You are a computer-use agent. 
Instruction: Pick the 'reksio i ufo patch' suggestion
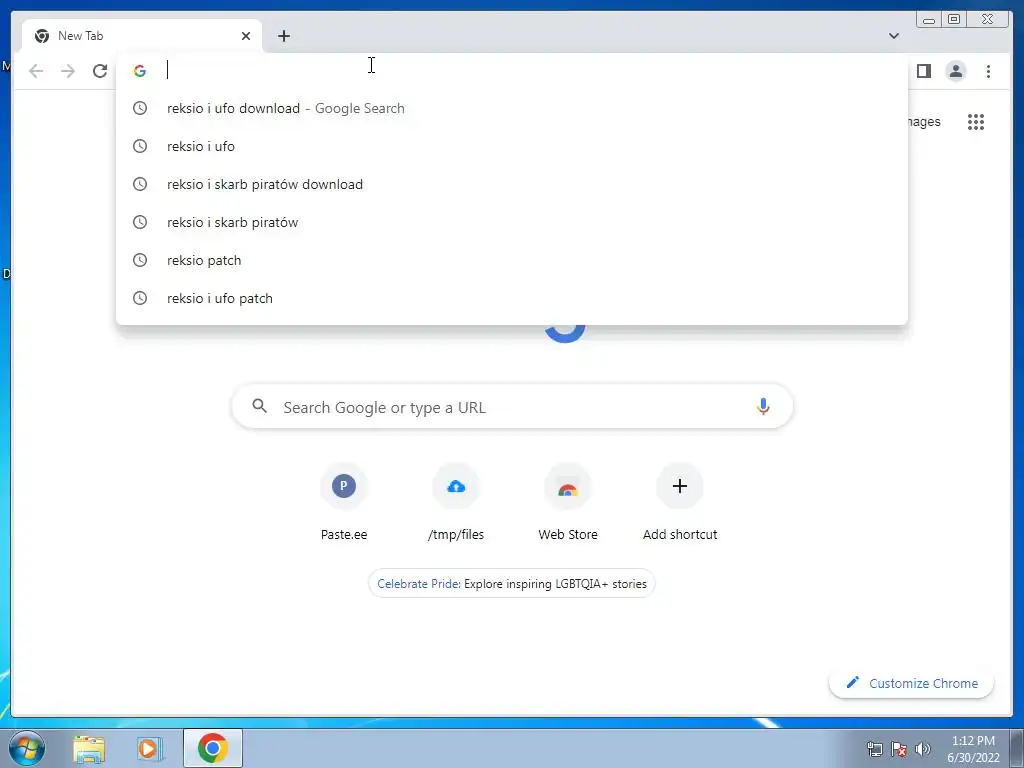(x=512, y=298)
